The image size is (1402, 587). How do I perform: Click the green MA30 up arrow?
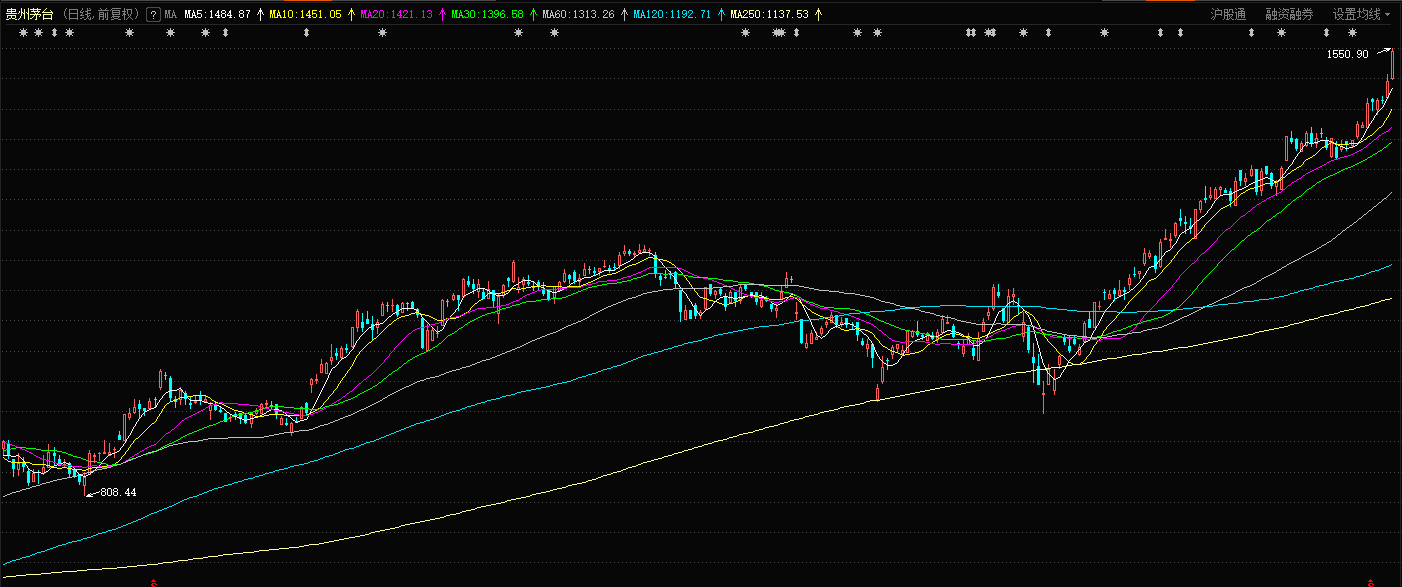click(533, 15)
